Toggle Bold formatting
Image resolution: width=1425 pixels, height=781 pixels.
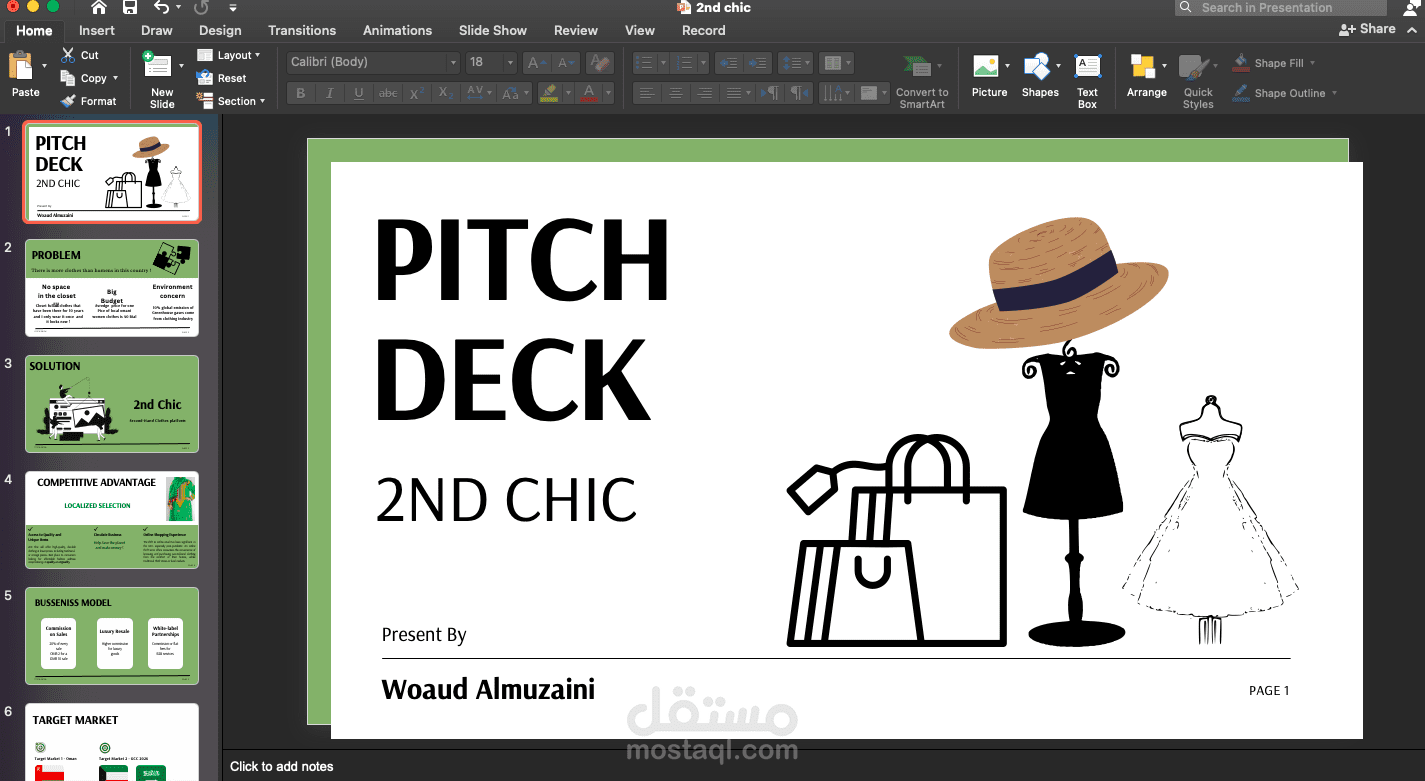point(300,93)
